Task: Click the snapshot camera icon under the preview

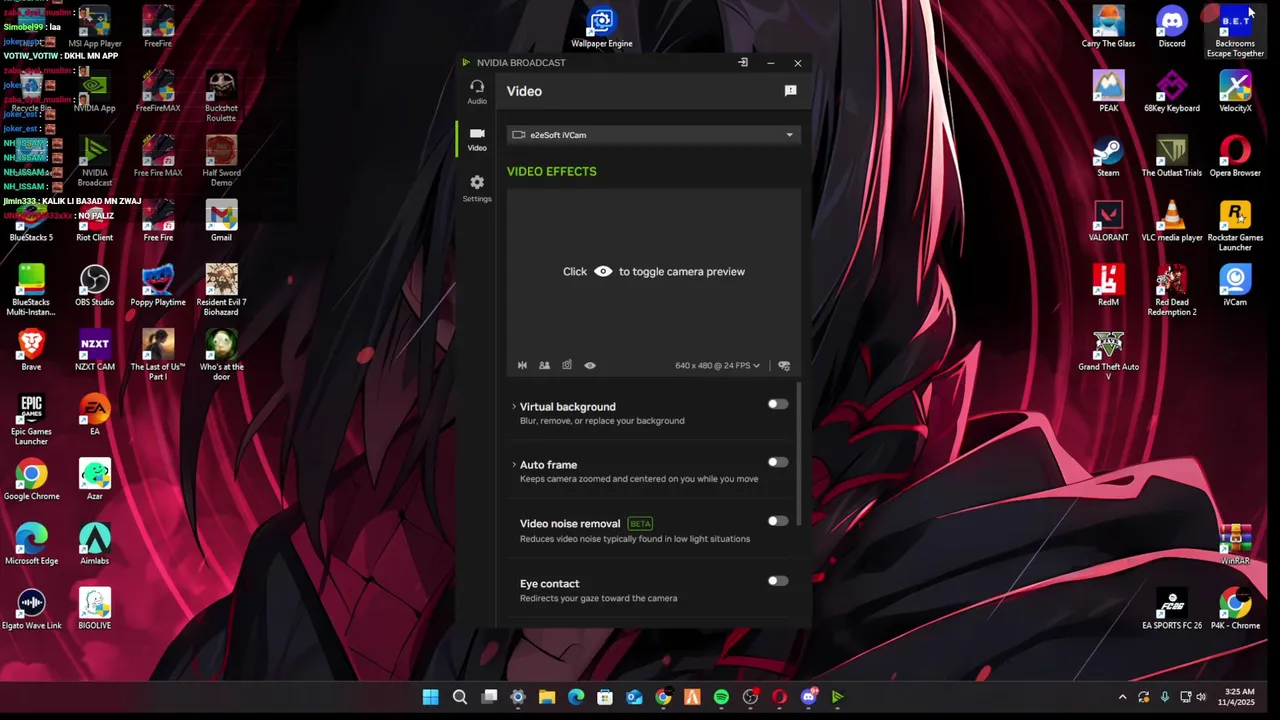Action: [x=567, y=366]
